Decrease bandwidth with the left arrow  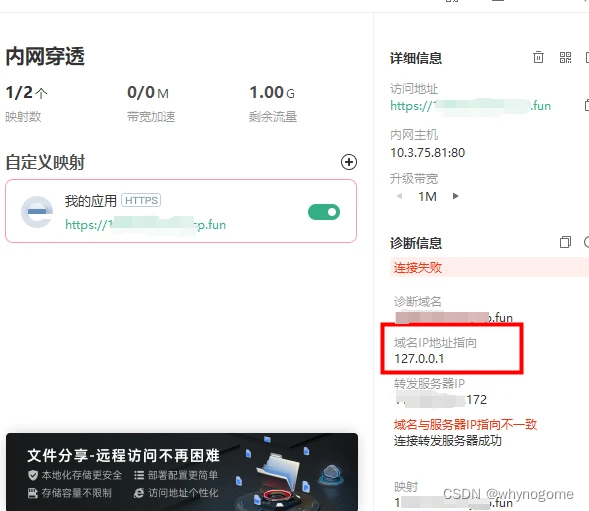[x=400, y=196]
